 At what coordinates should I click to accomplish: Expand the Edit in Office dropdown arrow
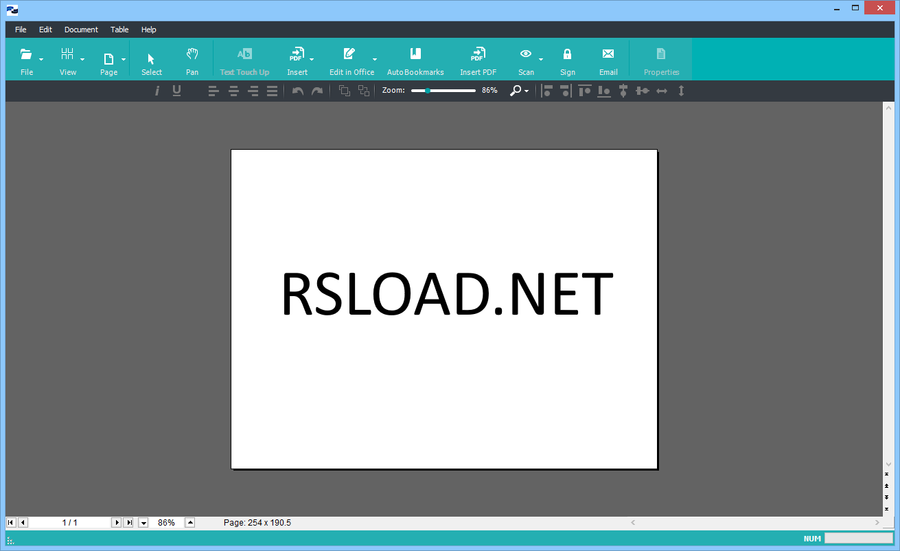point(375,59)
